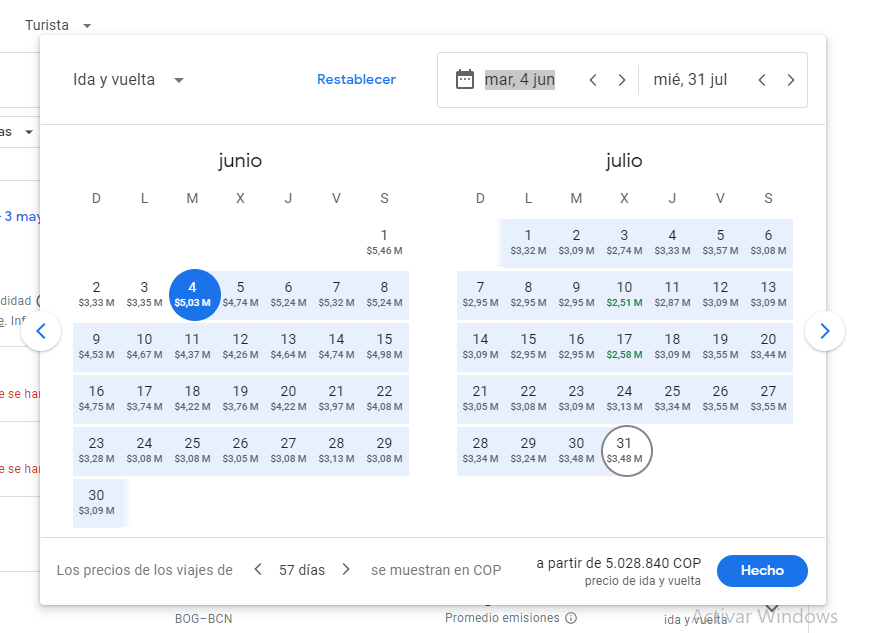This screenshot has width=889, height=633.
Task: Open the Ida y vuelta trip type dropdown
Action: 128,80
